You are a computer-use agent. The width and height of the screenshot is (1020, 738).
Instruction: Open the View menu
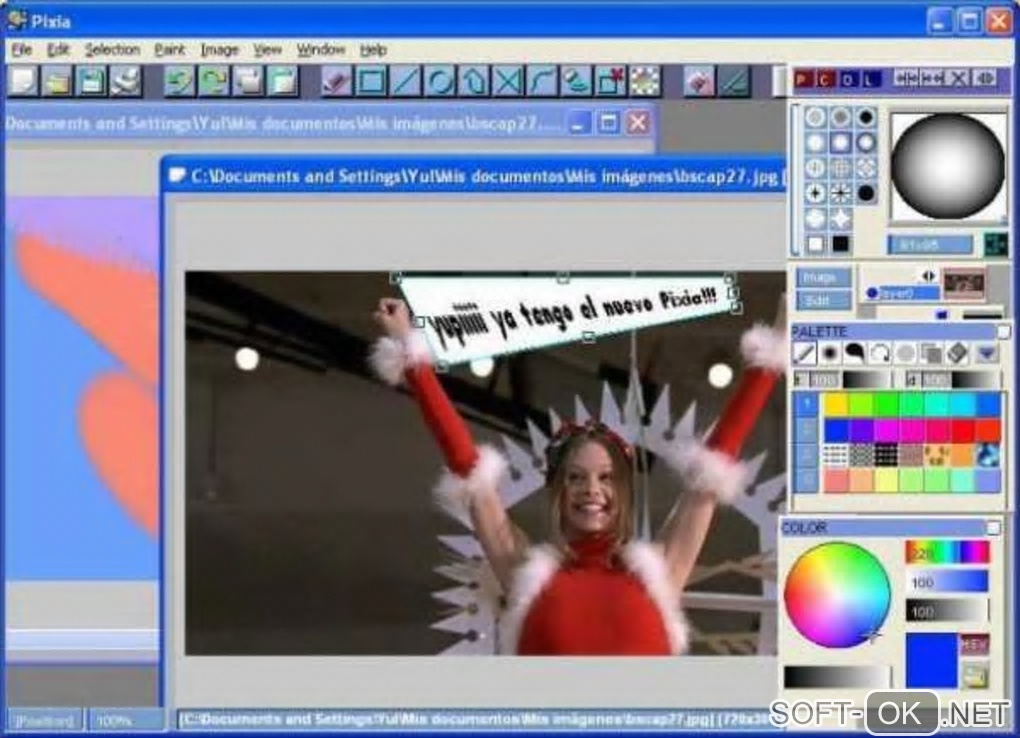pos(267,49)
